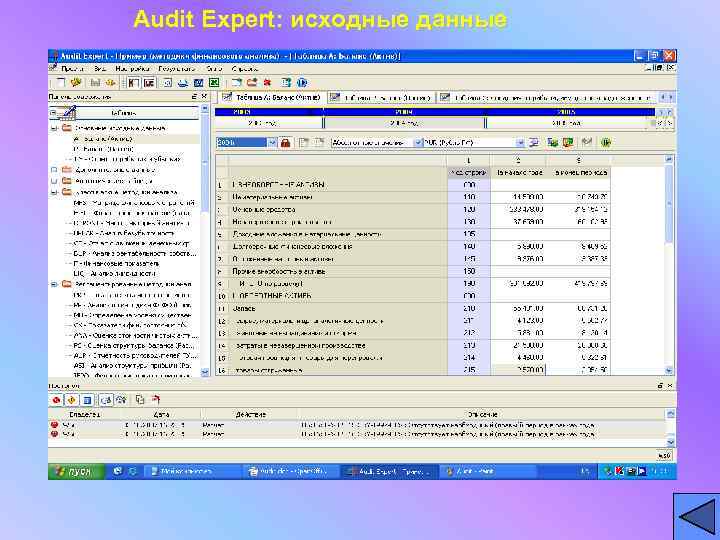Click the back arrow slide navigation button
This screenshot has width=720, height=540.
[x=698, y=517]
